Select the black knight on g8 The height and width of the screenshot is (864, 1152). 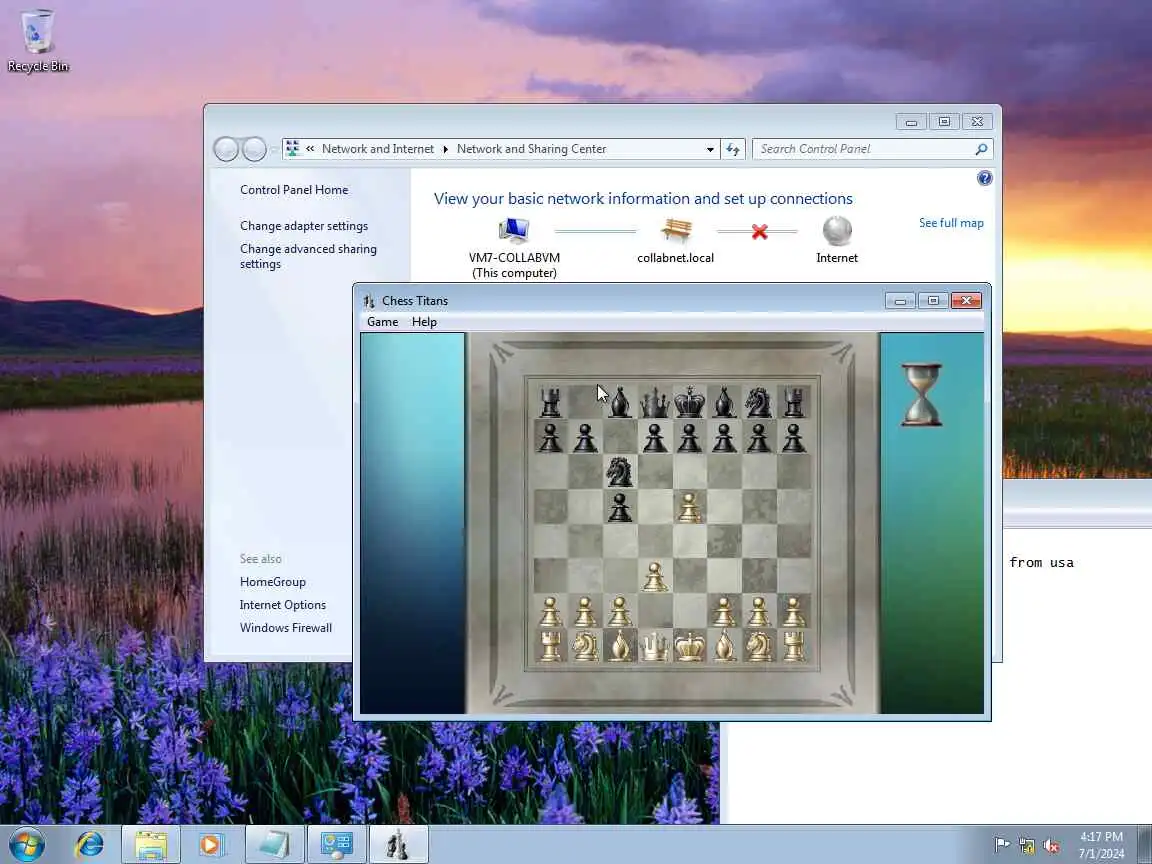pos(758,402)
